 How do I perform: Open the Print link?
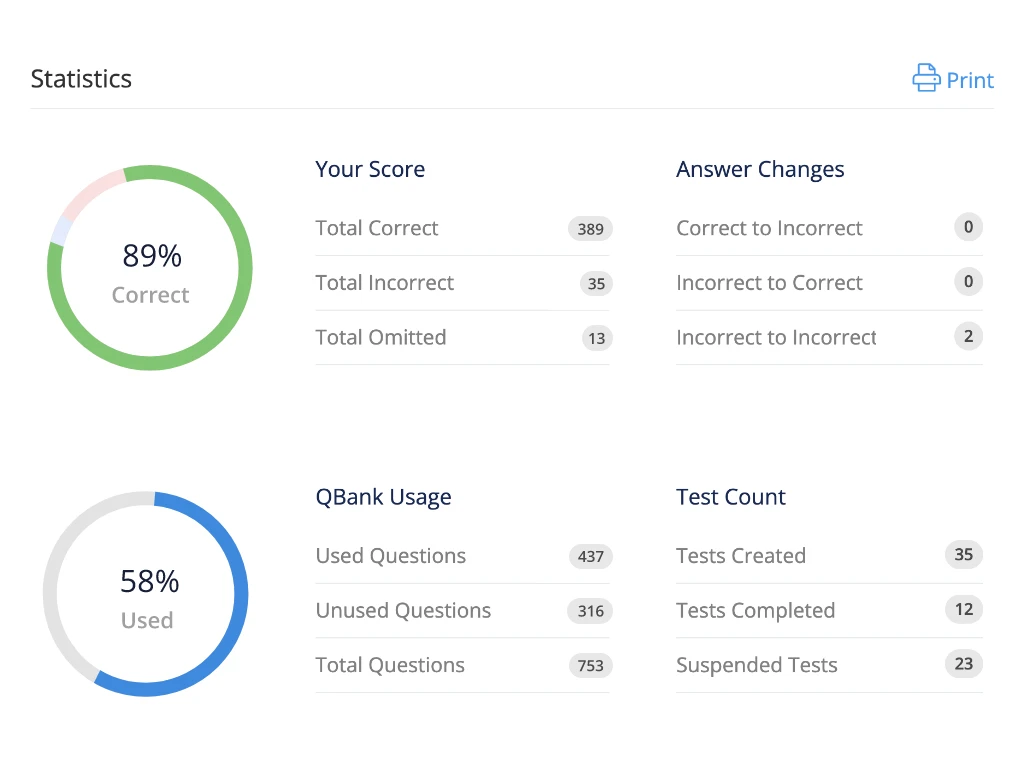click(x=953, y=79)
